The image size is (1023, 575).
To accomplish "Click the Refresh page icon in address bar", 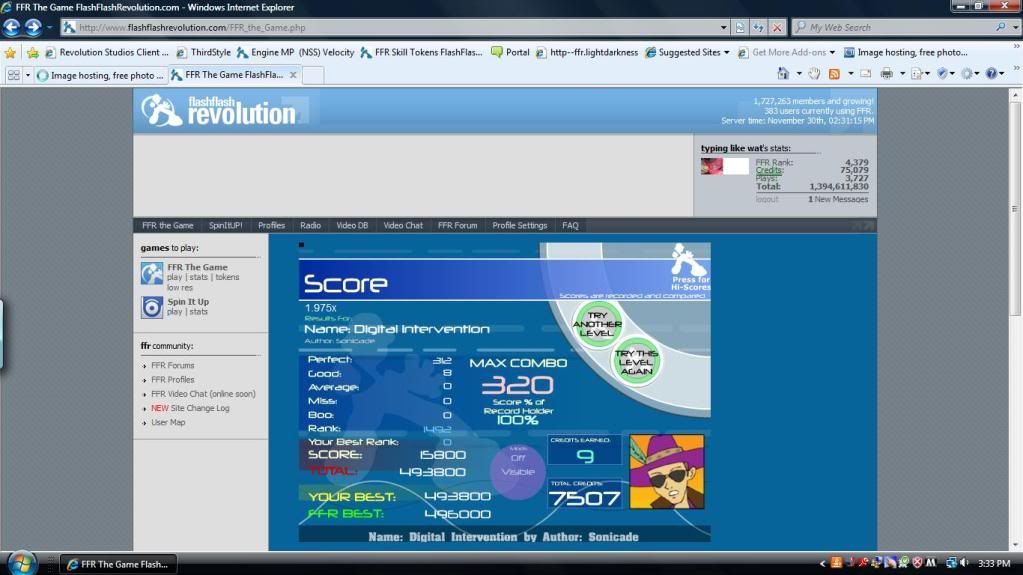I will click(758, 27).
